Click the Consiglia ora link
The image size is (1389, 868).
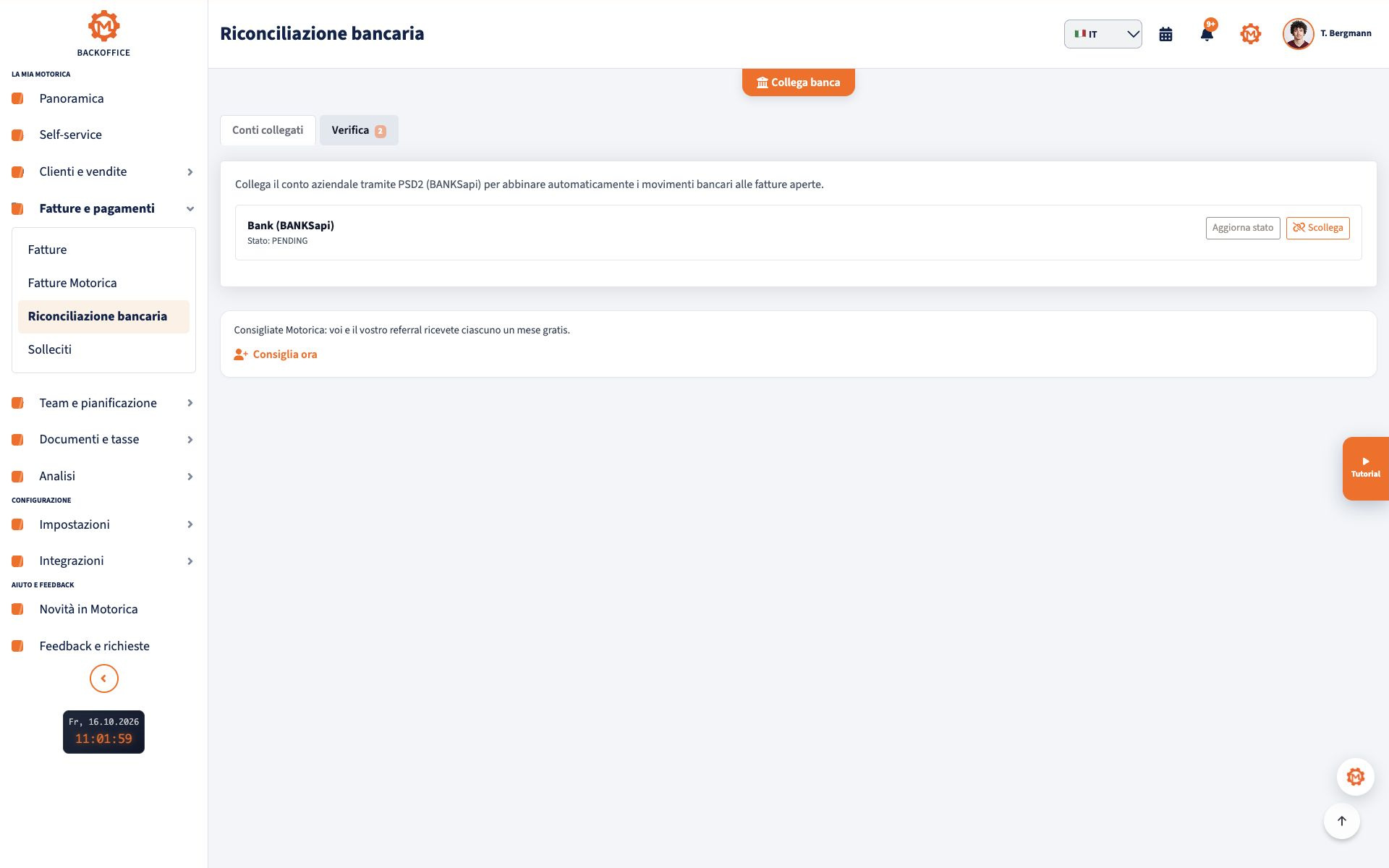(x=276, y=354)
